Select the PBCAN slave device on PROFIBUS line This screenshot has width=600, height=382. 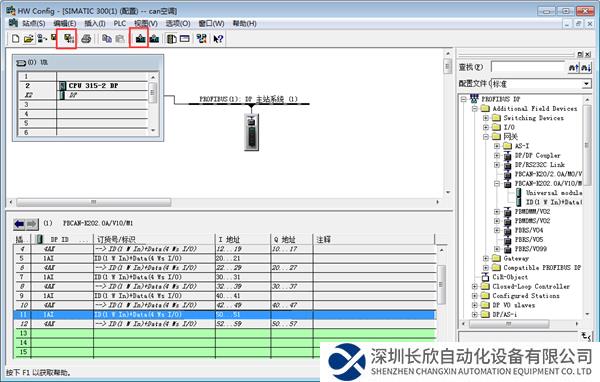tap(251, 132)
